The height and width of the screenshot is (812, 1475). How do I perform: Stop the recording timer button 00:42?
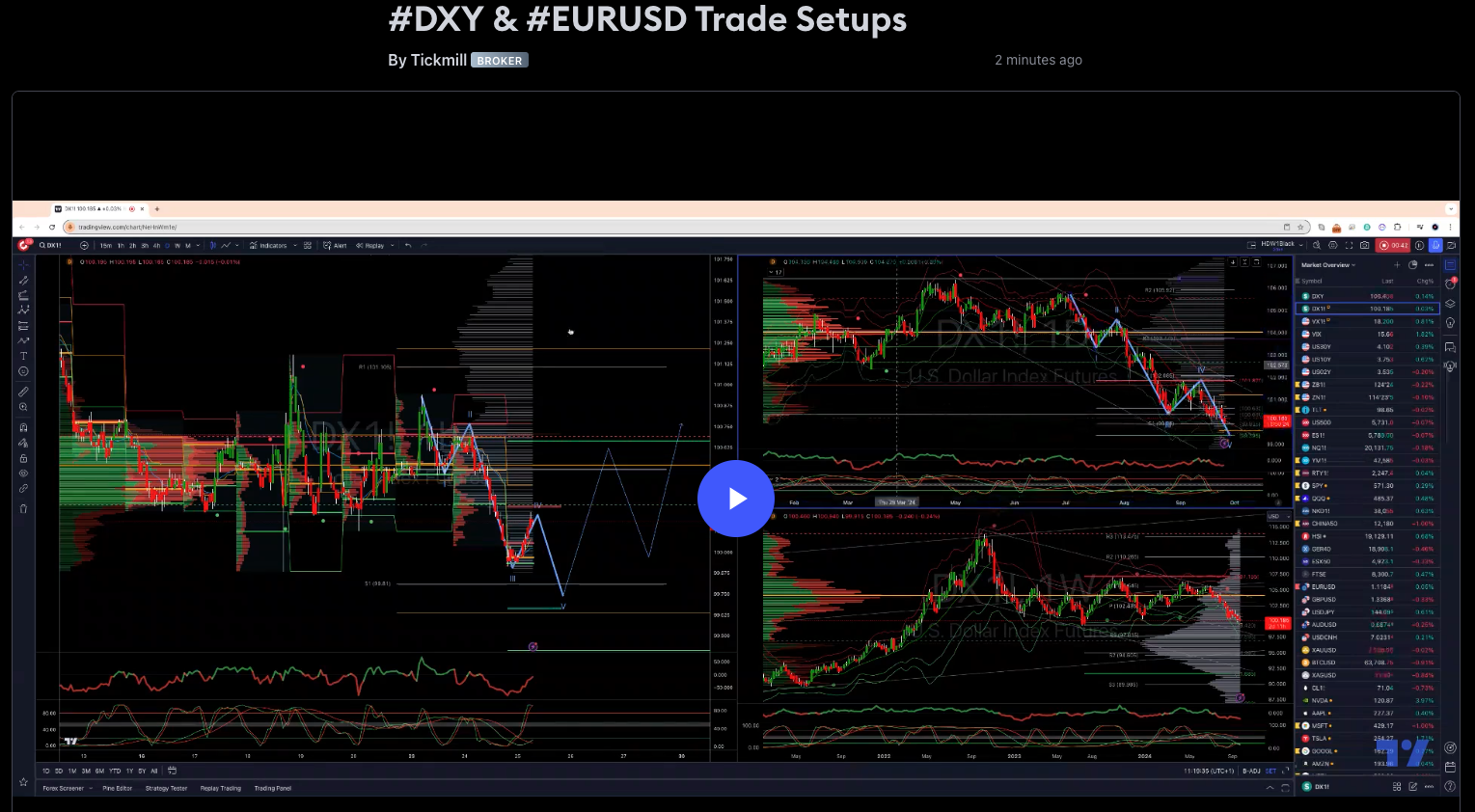(1393, 245)
